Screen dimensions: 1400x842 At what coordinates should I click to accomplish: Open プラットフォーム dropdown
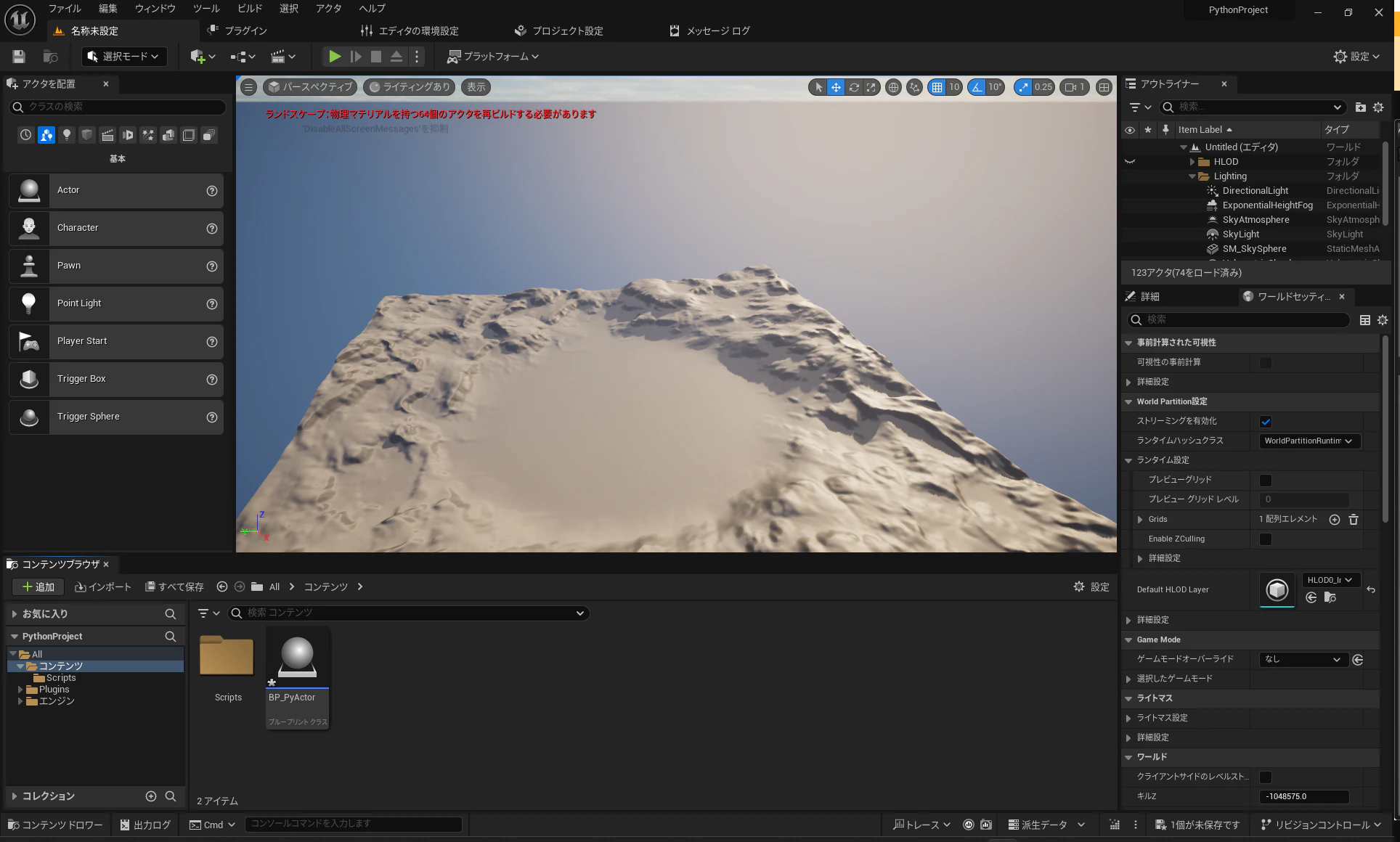pos(493,57)
